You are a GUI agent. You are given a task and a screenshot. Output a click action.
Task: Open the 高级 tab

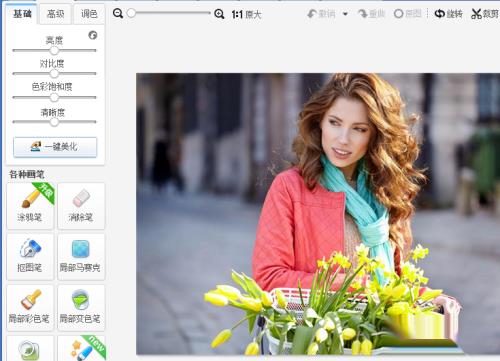(x=55, y=14)
